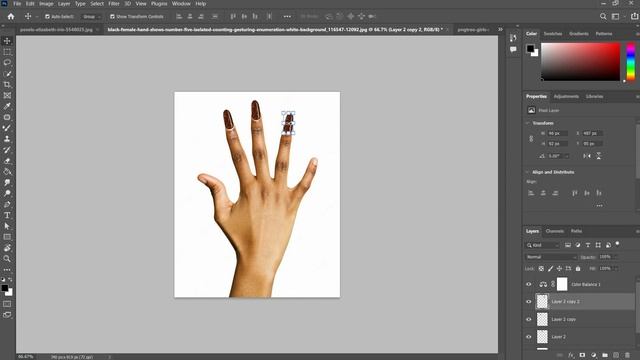
Task: Select the Eraser tool
Action: 7,161
